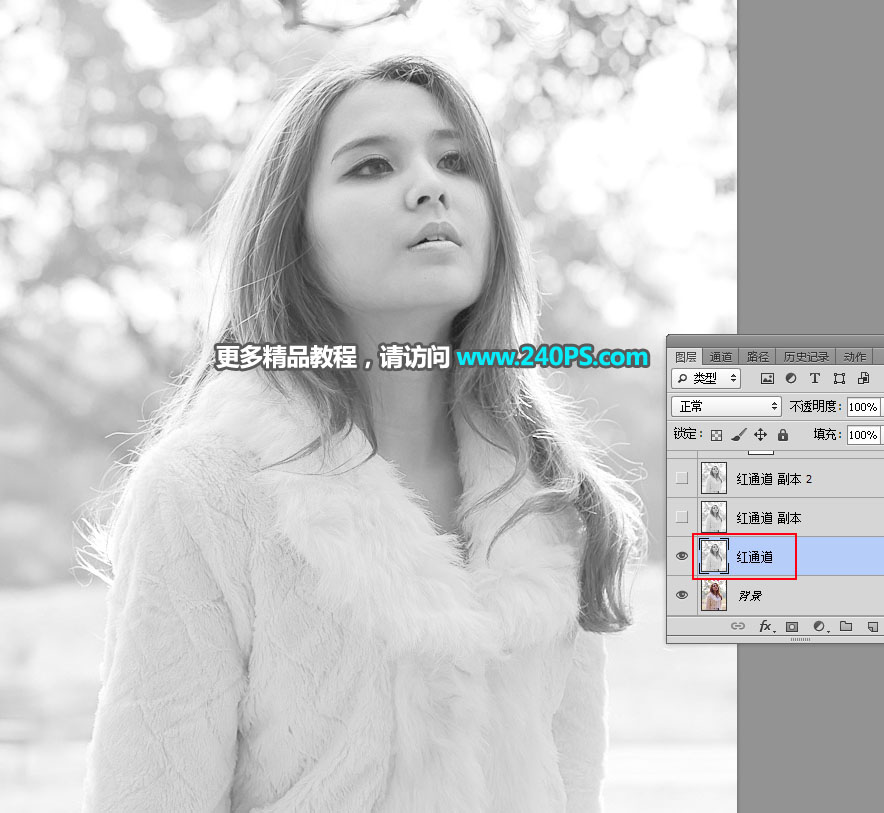Show the 红通道 副本 2 layer
The height and width of the screenshot is (813, 884).
682,478
